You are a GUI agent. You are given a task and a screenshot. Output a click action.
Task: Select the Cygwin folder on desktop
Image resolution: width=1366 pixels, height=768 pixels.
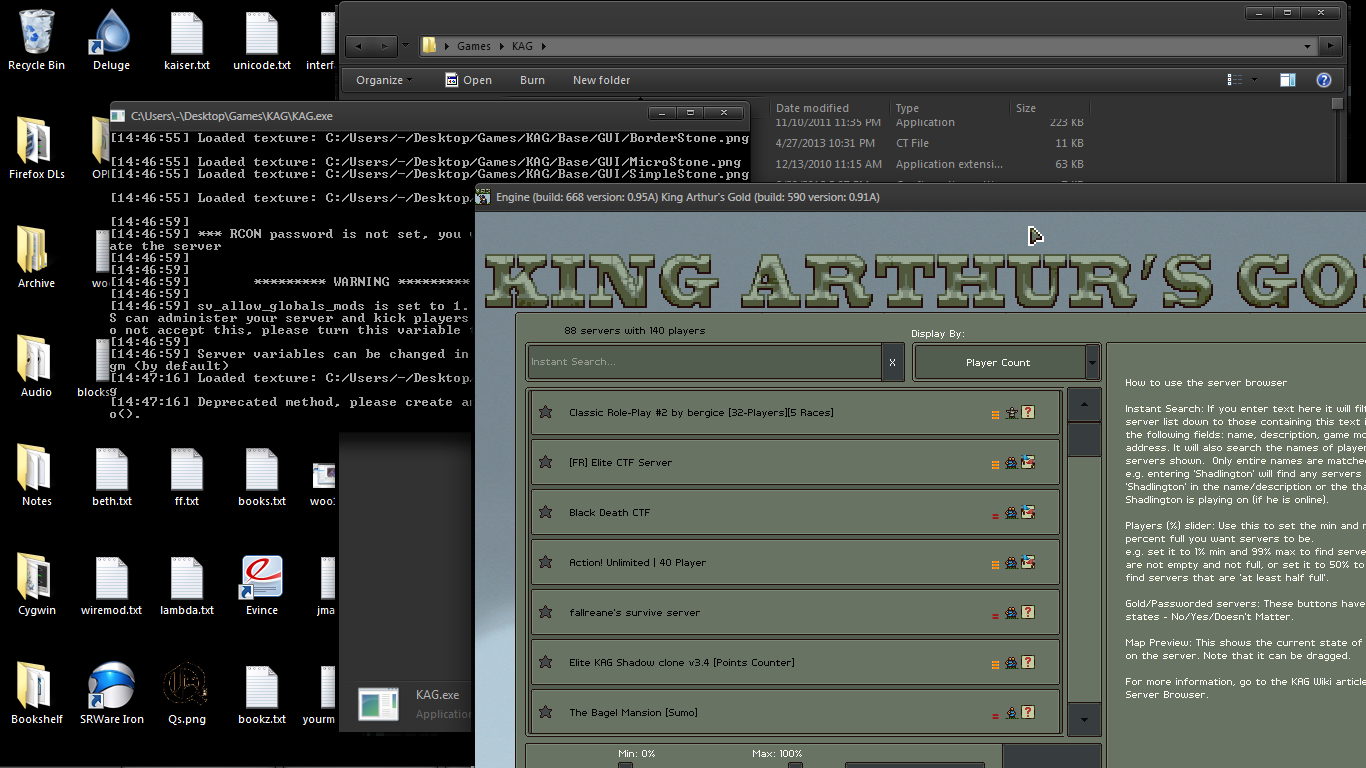36,586
